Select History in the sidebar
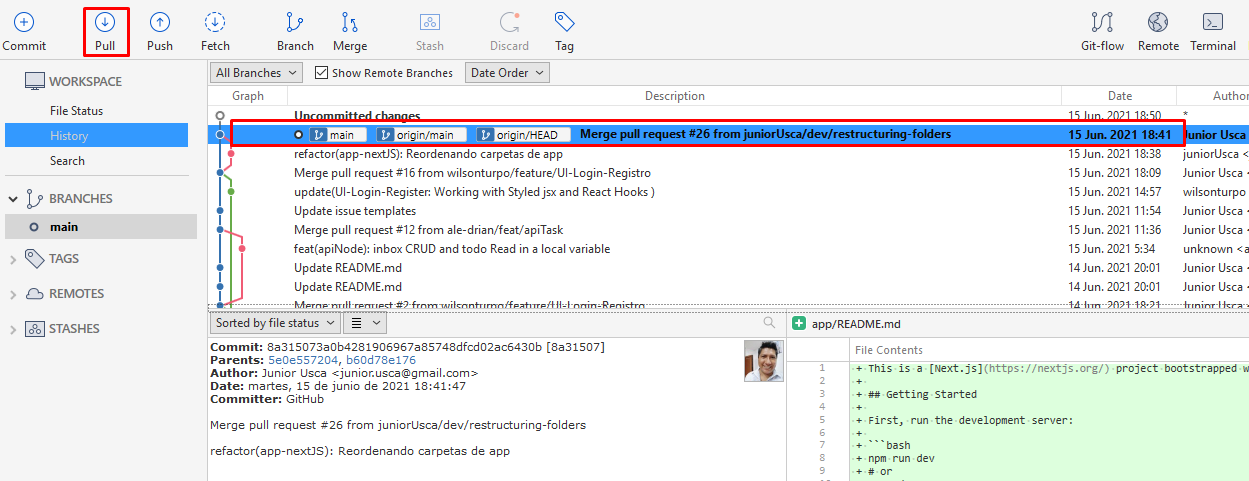The width and height of the screenshot is (1249, 481). (x=96, y=136)
